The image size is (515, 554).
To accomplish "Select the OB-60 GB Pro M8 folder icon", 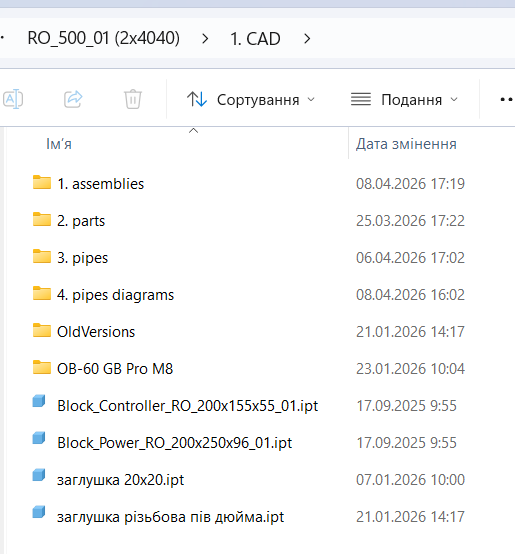I will (42, 367).
